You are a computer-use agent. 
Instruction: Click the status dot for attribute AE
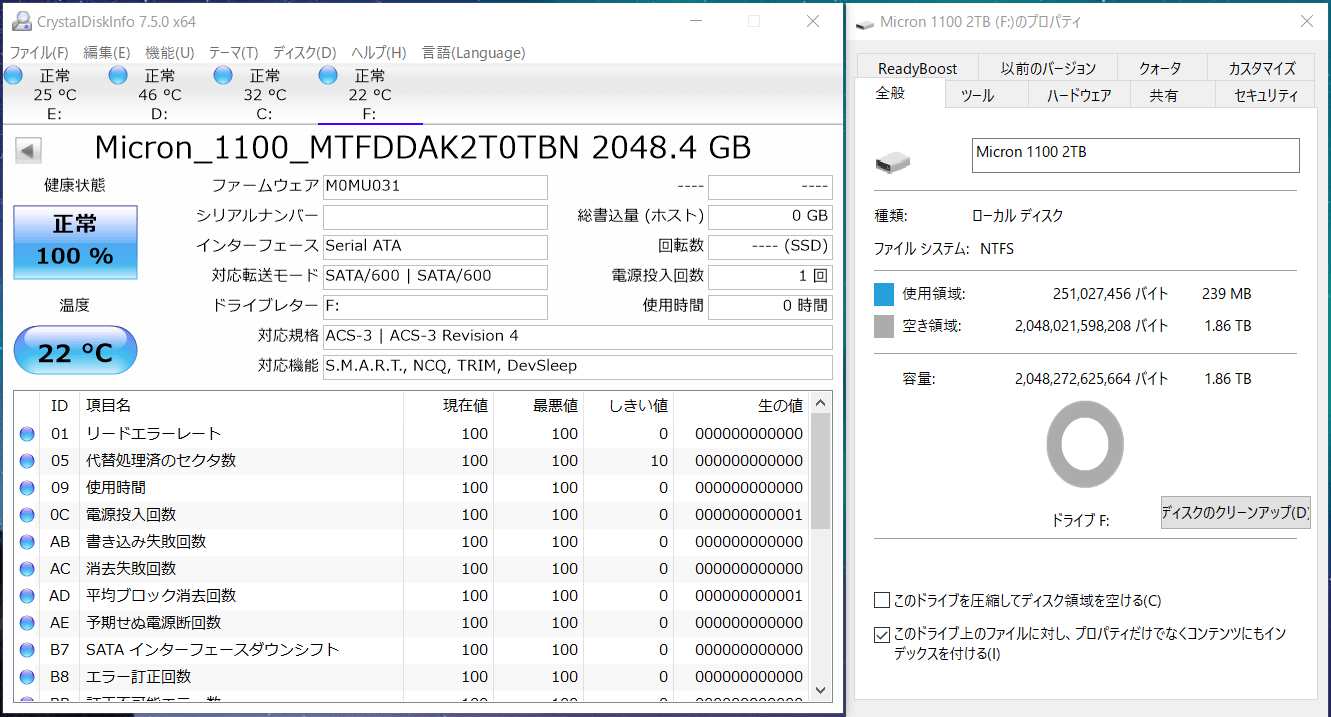(x=27, y=623)
